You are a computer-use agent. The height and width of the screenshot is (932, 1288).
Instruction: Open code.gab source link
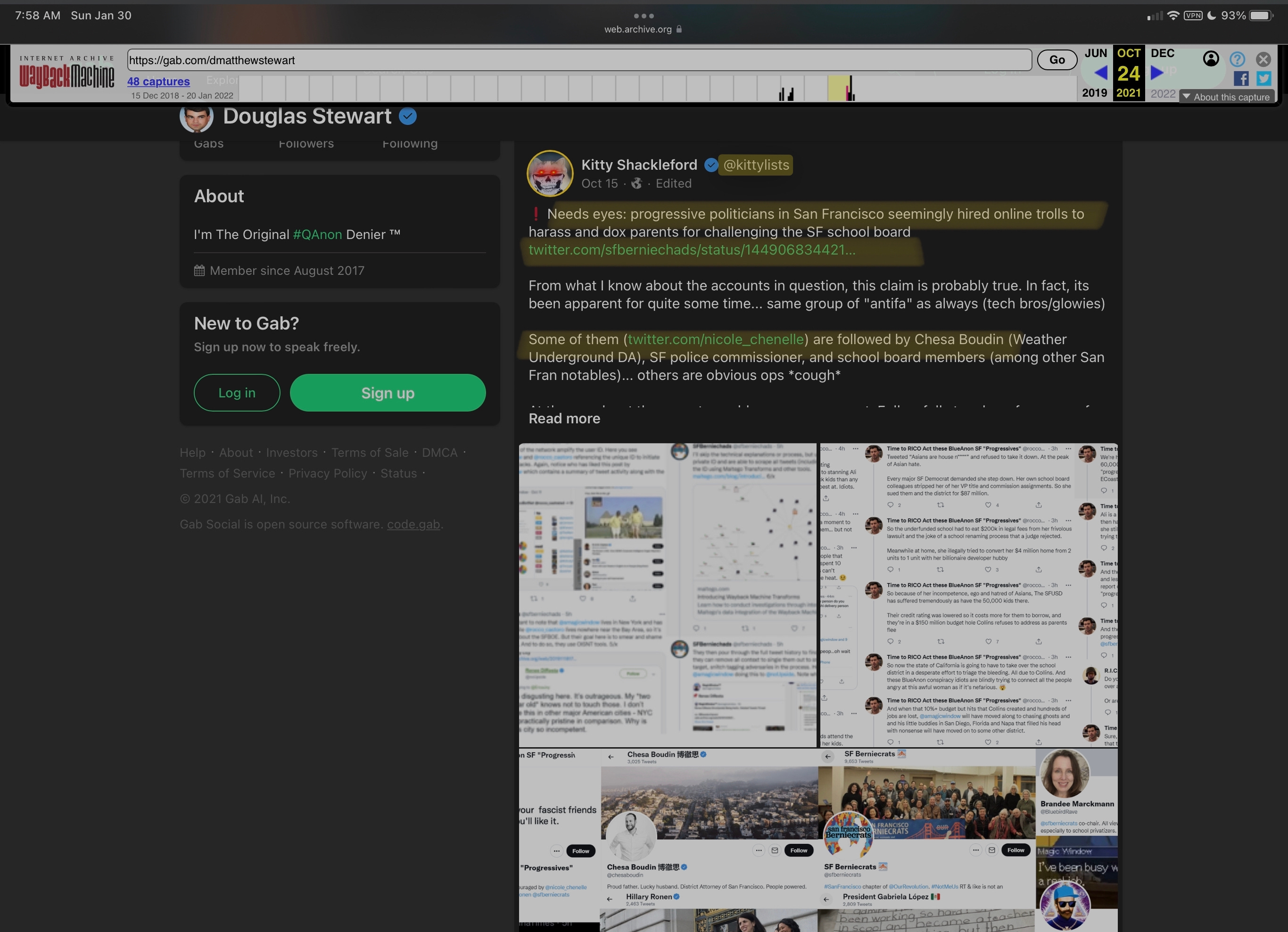click(413, 524)
